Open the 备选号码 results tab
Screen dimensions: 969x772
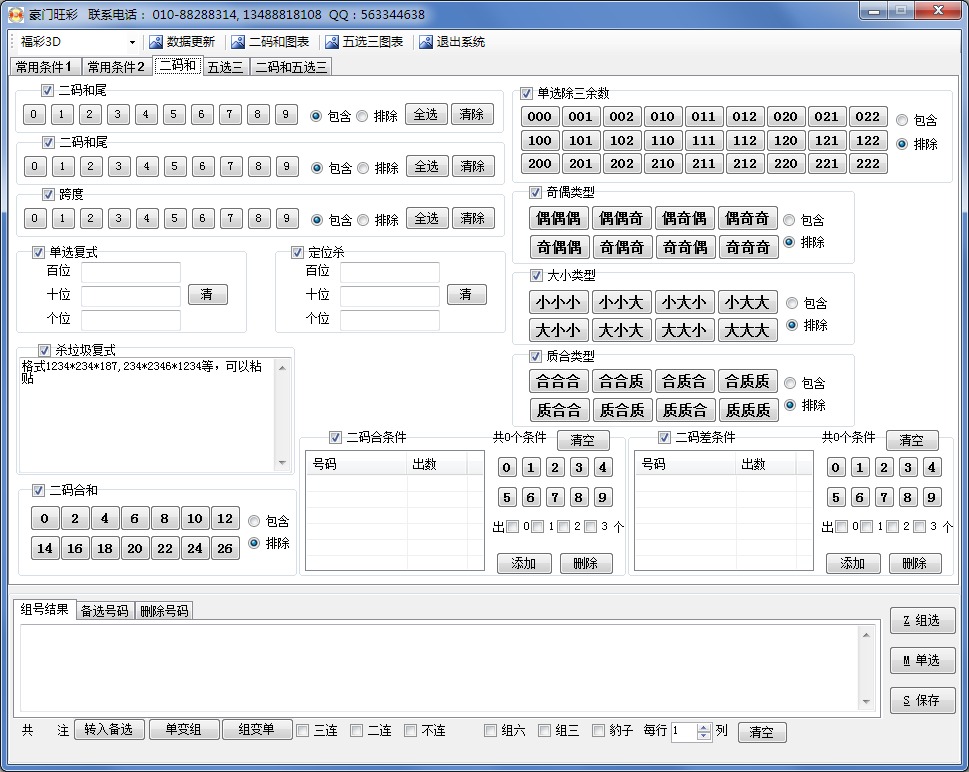tap(105, 610)
